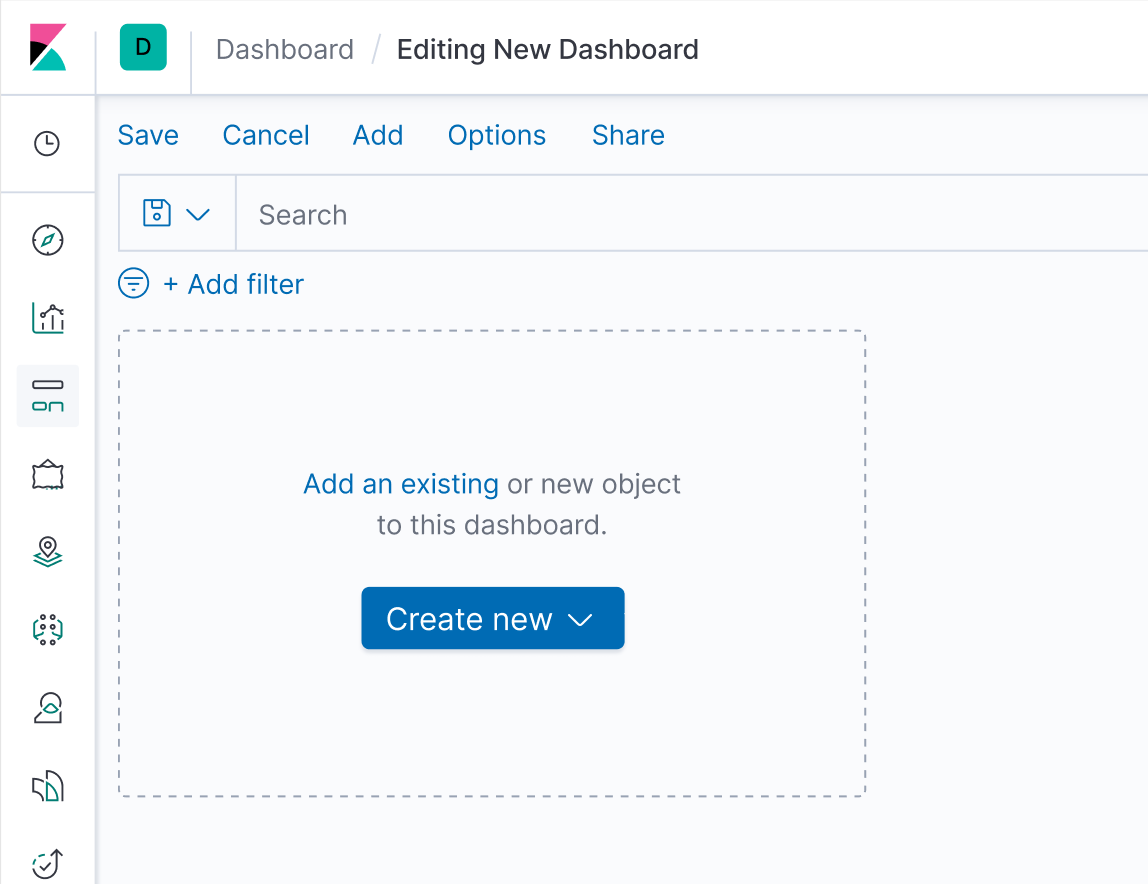Click Editing New Dashboard breadcrumb text
This screenshot has height=884, width=1148.
tap(548, 50)
